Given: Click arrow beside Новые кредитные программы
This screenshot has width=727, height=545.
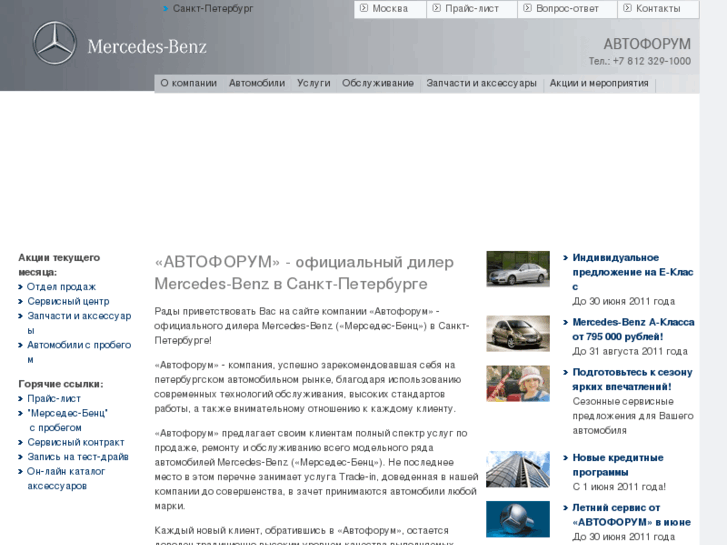Looking at the screenshot, I should tap(566, 458).
